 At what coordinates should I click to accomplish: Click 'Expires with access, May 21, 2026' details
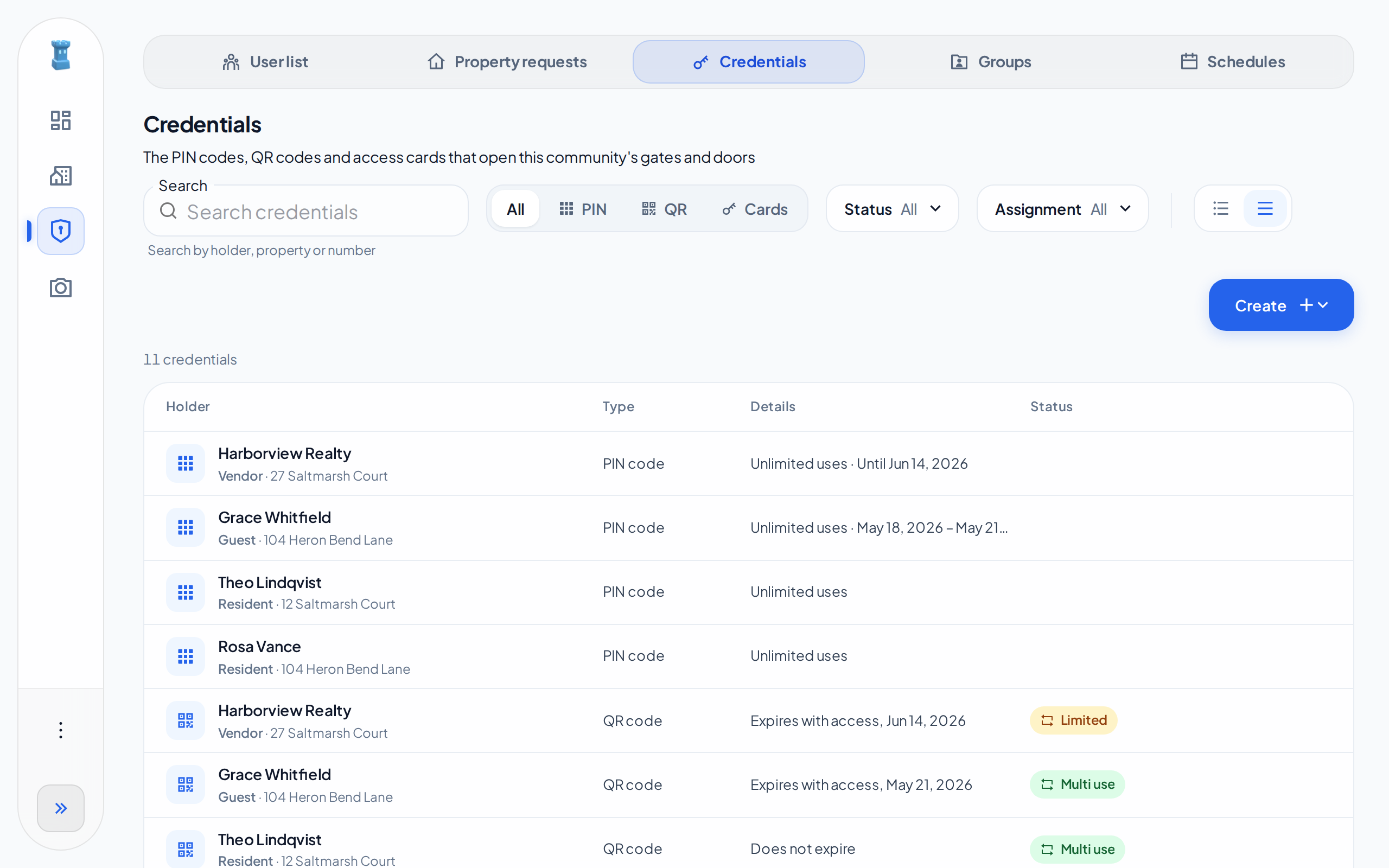point(861,784)
